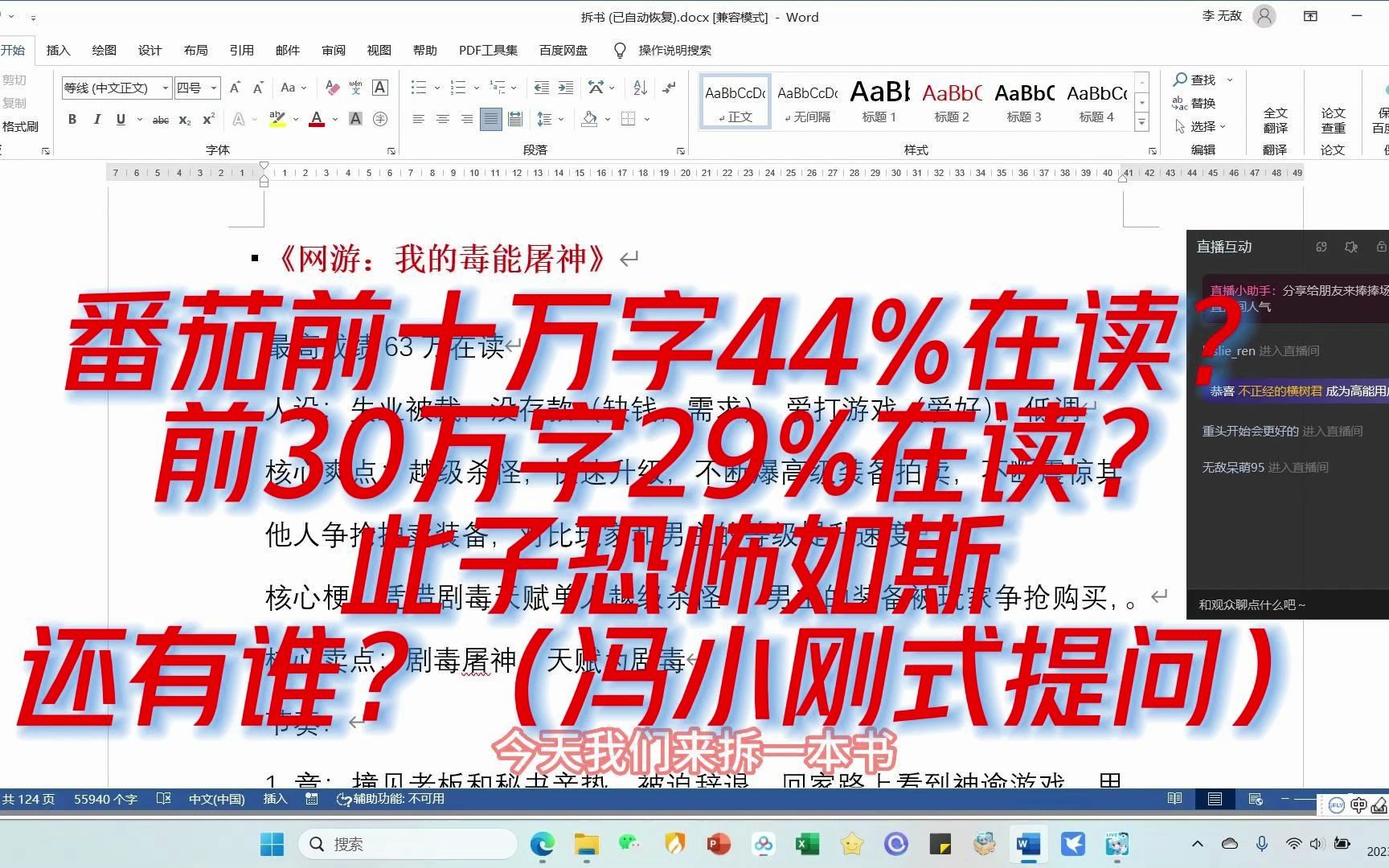
Task: Open Select dropdown in Editing group
Action: tap(1199, 126)
